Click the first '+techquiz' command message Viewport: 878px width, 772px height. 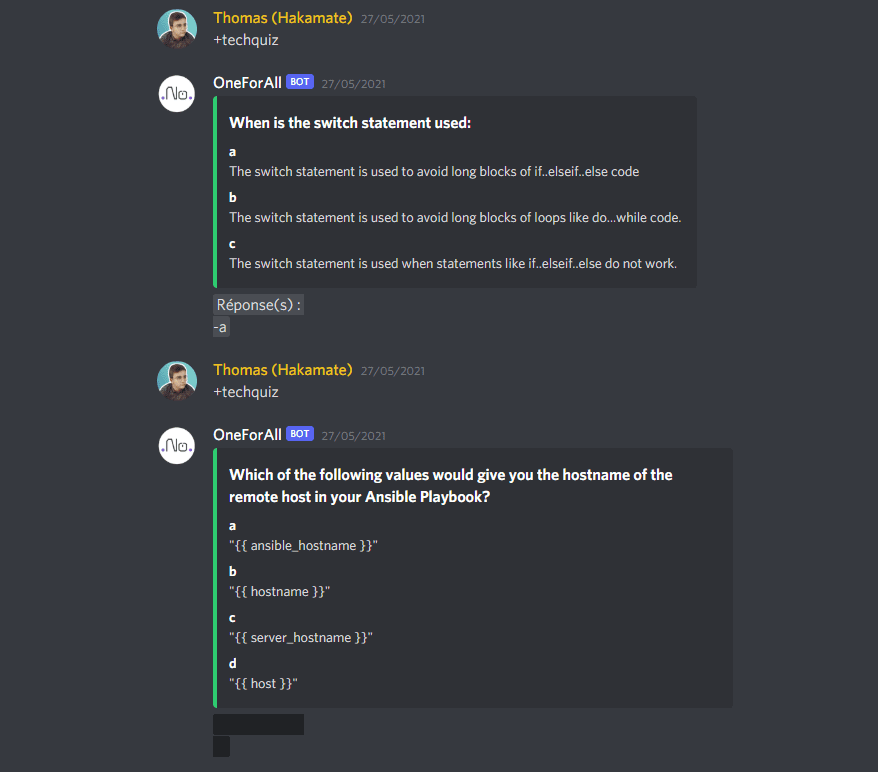(246, 40)
